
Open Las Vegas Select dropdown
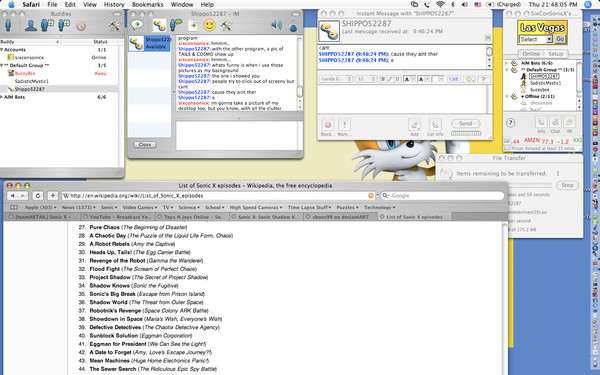536,39
